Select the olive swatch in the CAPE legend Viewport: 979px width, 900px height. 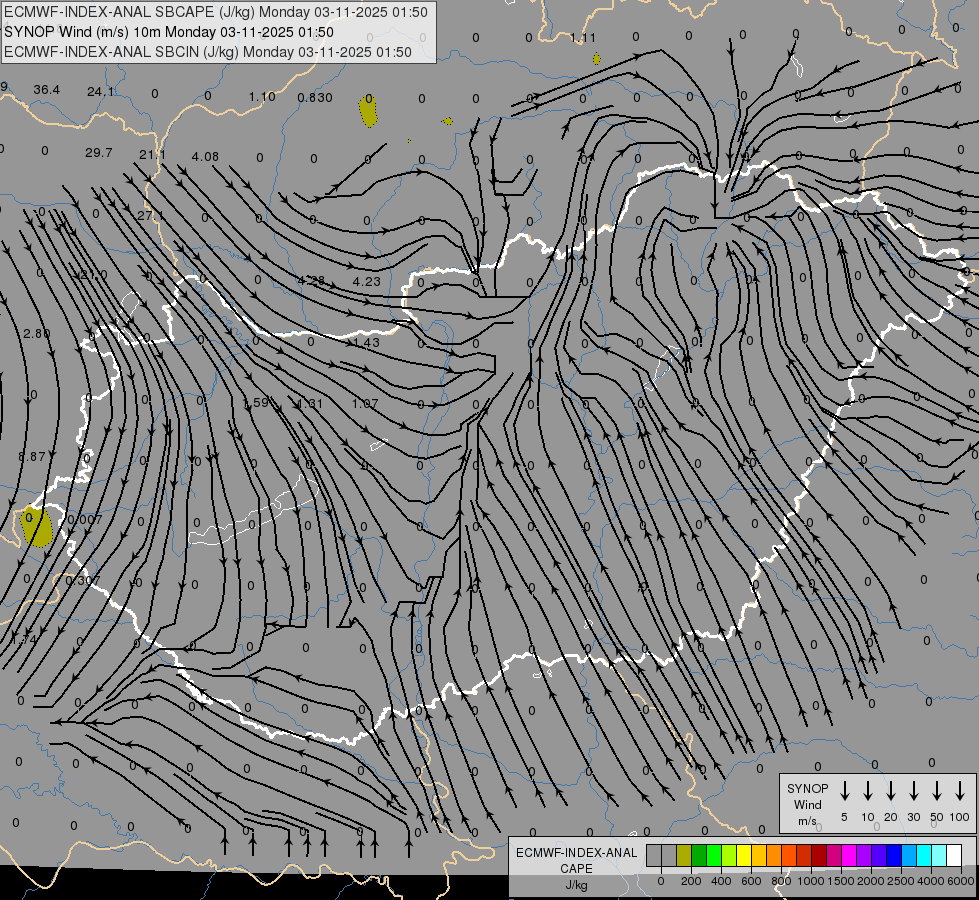[684, 855]
